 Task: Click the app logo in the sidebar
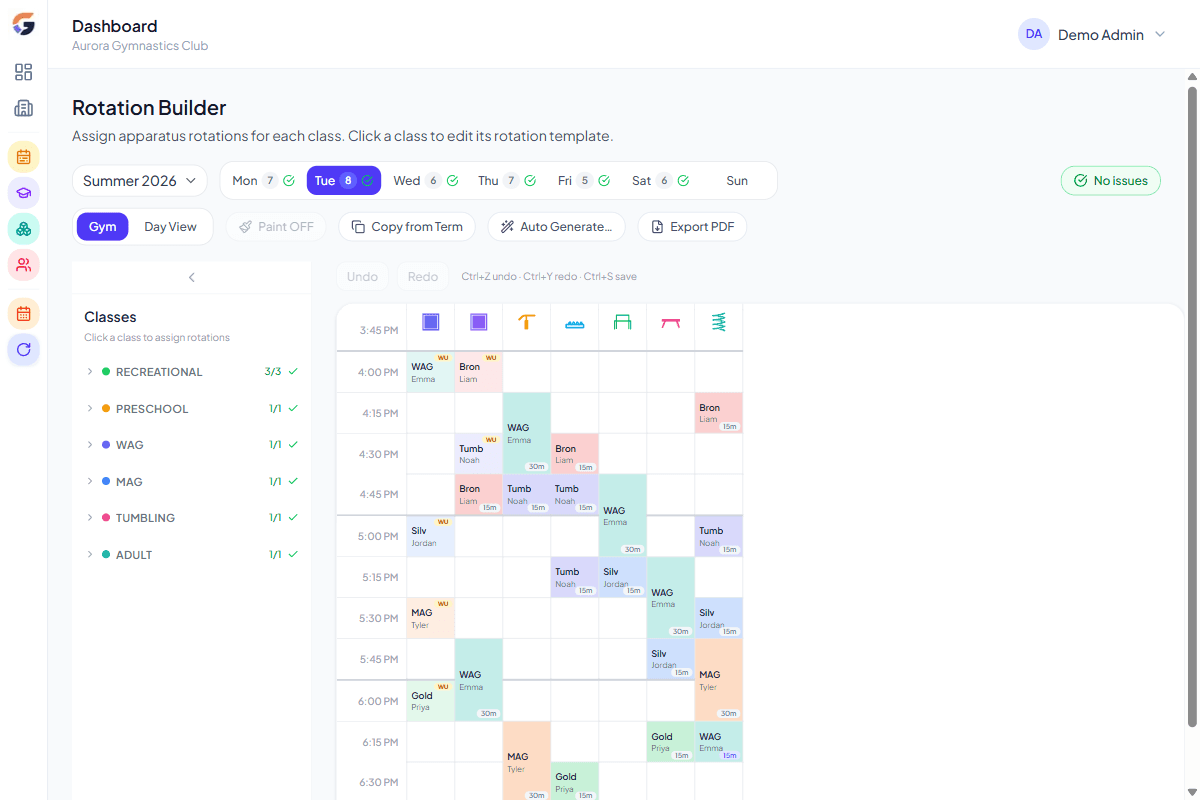tap(24, 25)
